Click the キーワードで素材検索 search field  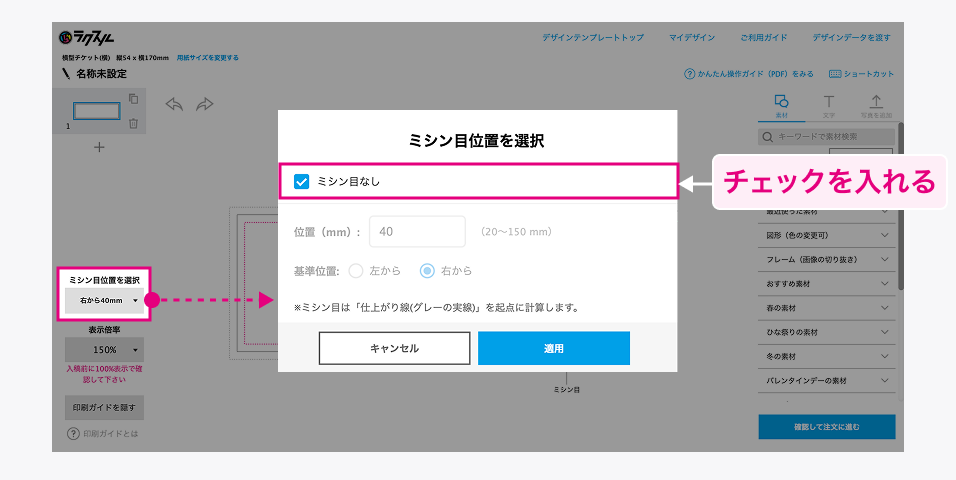coord(827,137)
